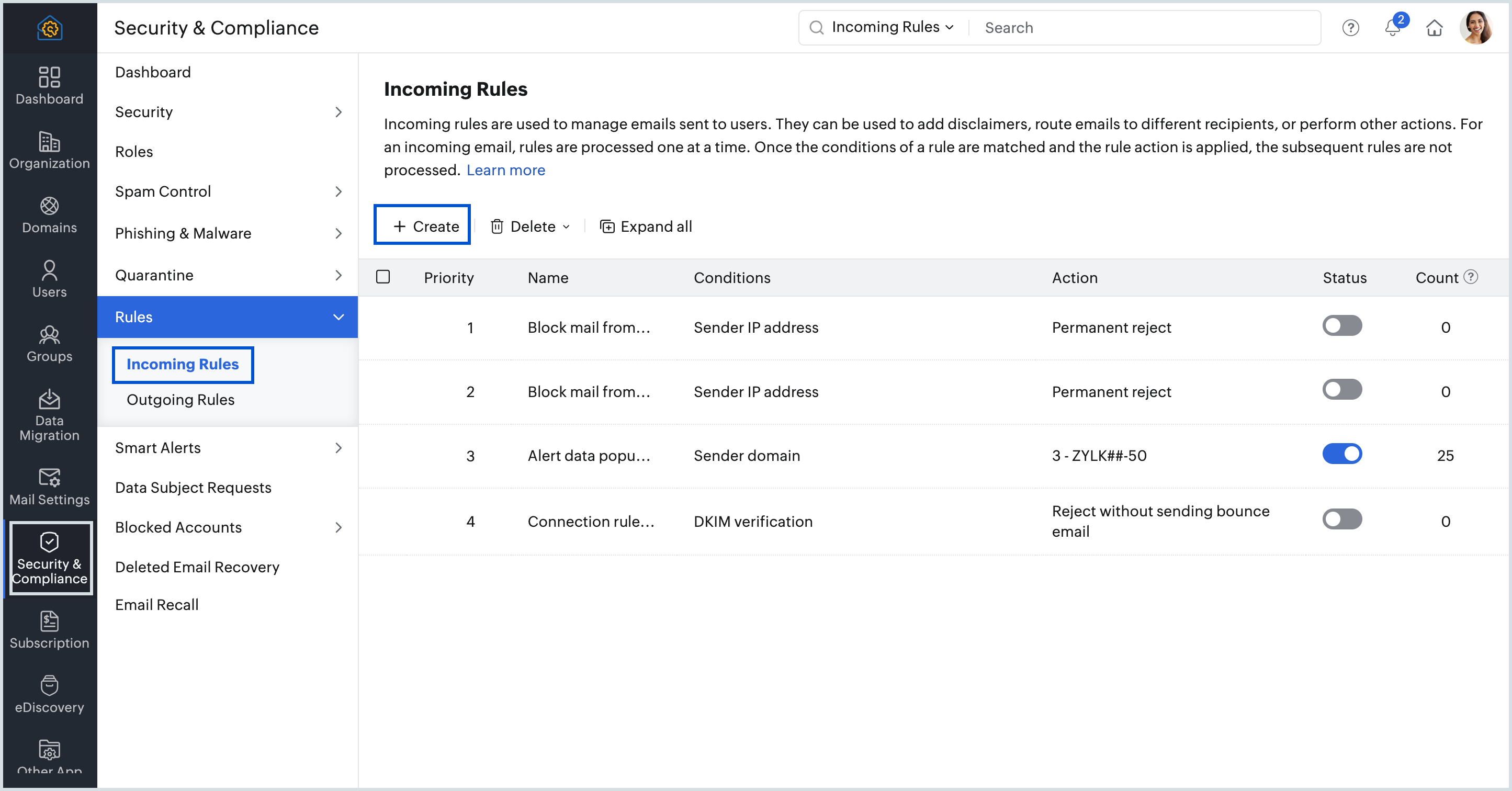
Task: Click the DKIM verification condition cell
Action: tap(753, 521)
